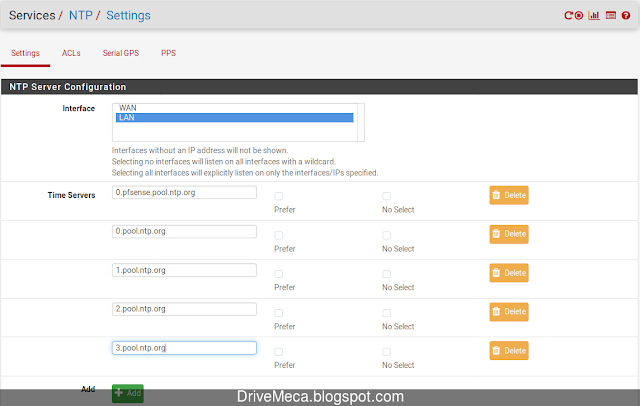The image size is (640, 406).
Task: Click the Interface list scrollbar
Action: tap(361, 122)
